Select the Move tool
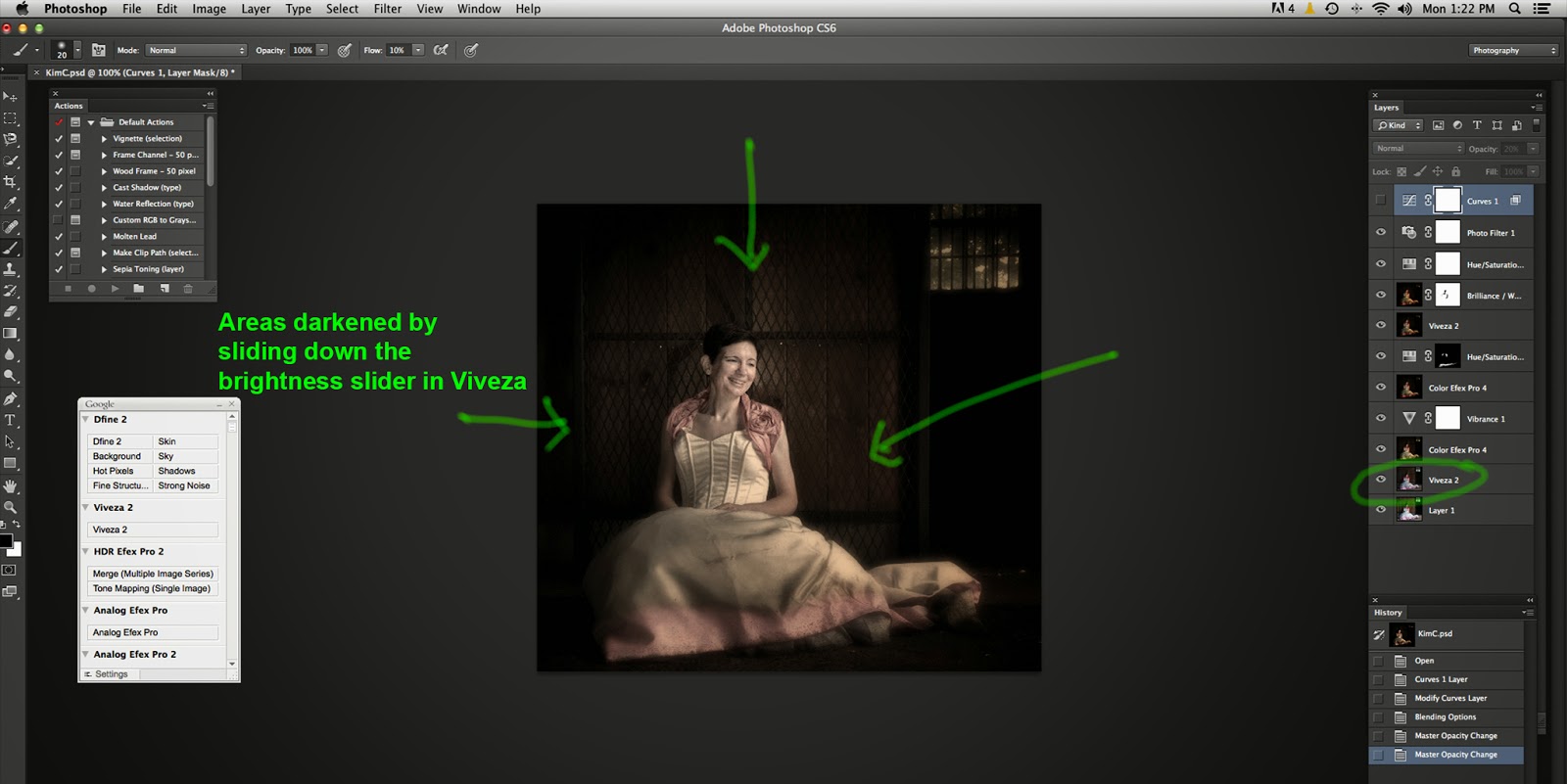This screenshot has width=1567, height=784. pyautogui.click(x=10, y=97)
